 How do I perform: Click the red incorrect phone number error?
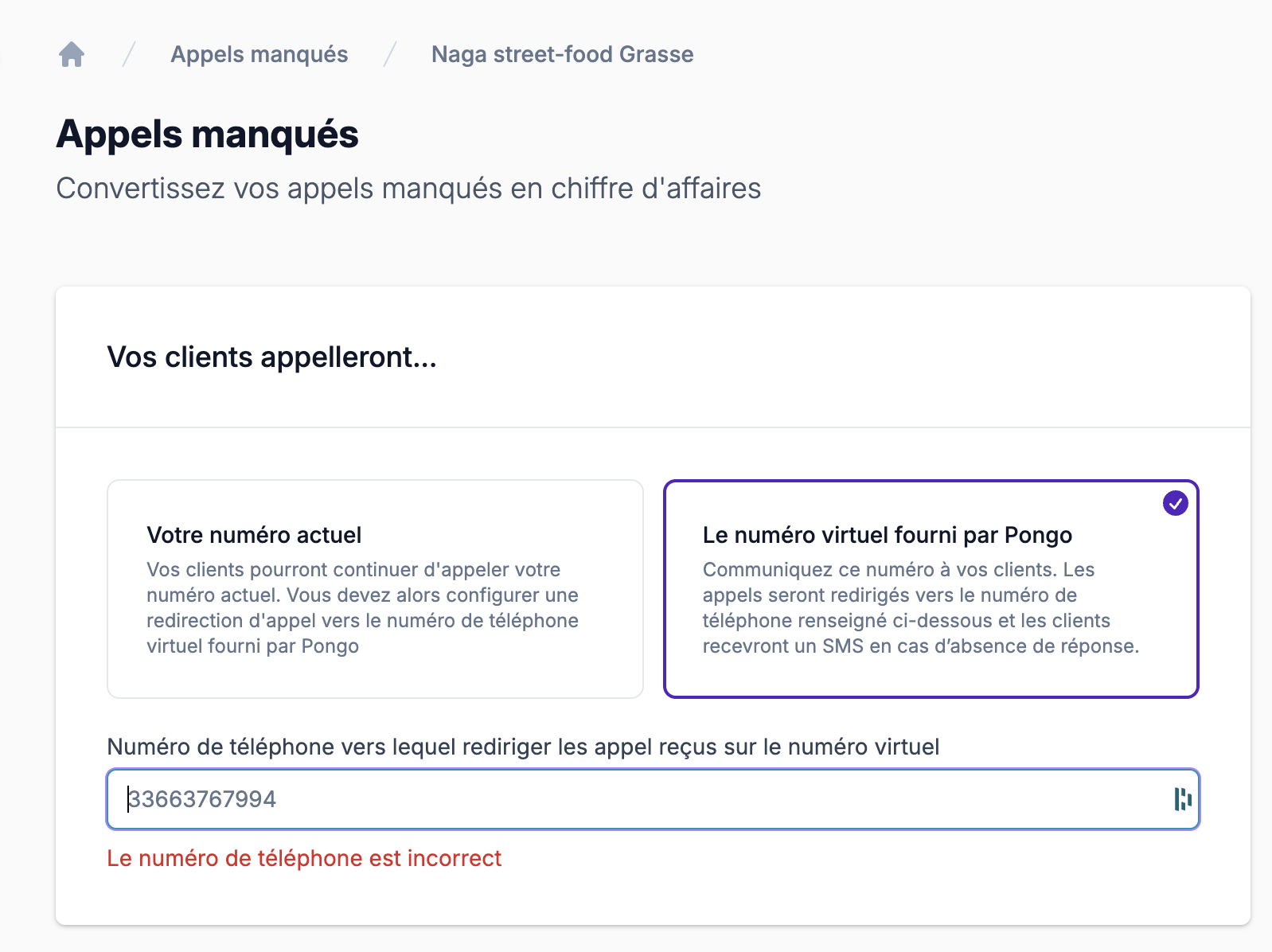(x=304, y=858)
